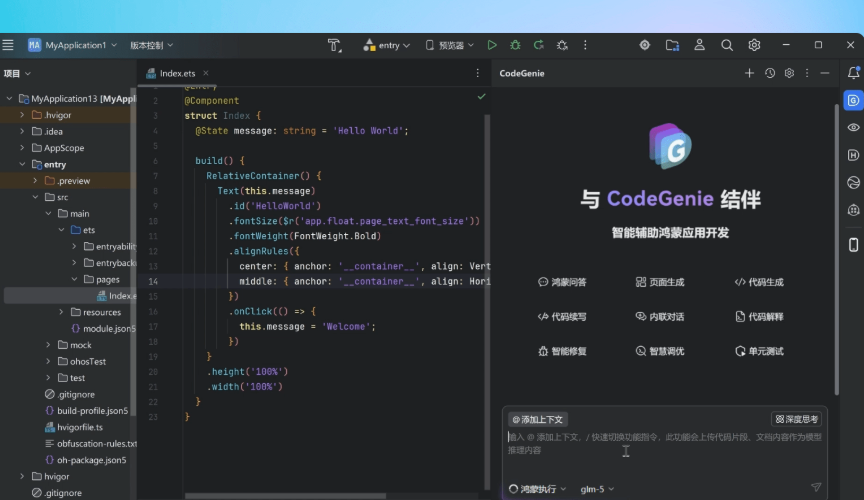Send the CodeGenie message
864x500 pixels.
(x=816, y=487)
